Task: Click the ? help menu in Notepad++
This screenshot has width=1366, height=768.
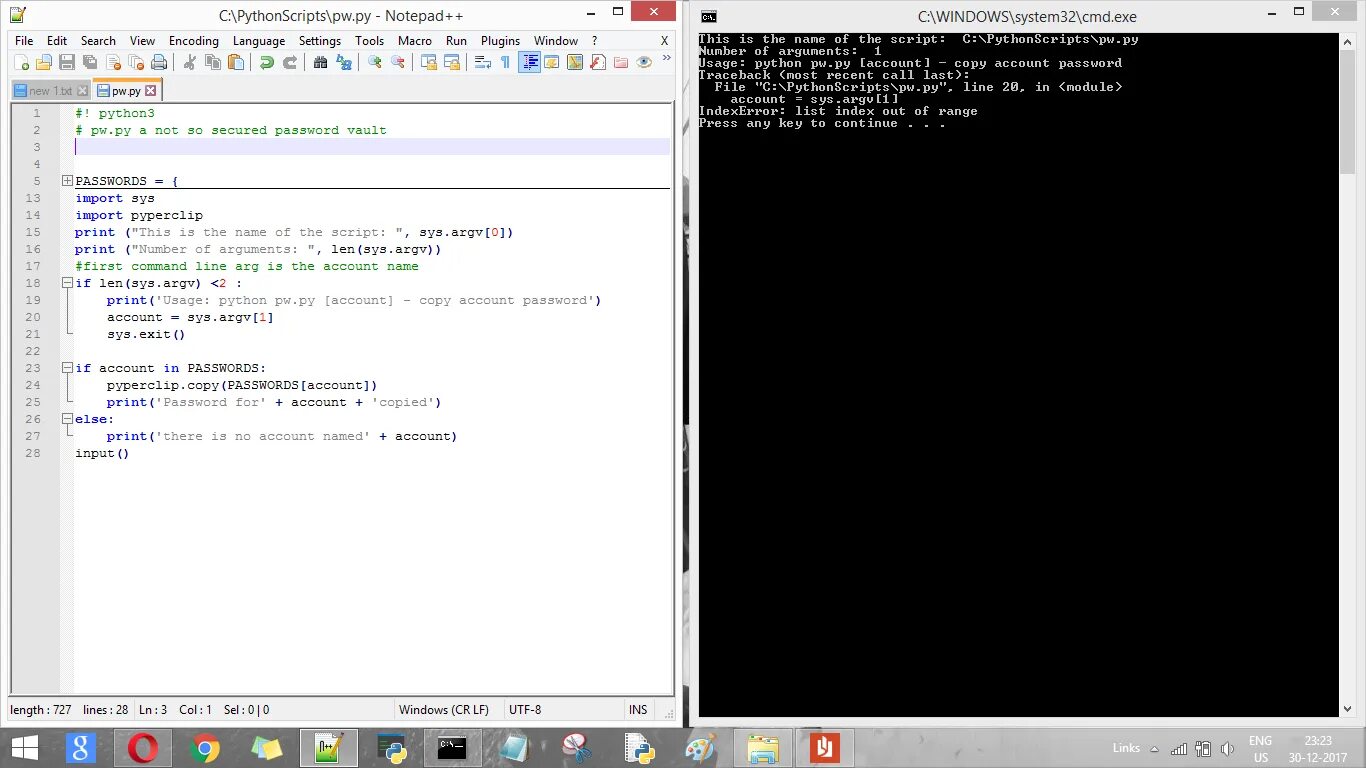Action: coord(594,41)
